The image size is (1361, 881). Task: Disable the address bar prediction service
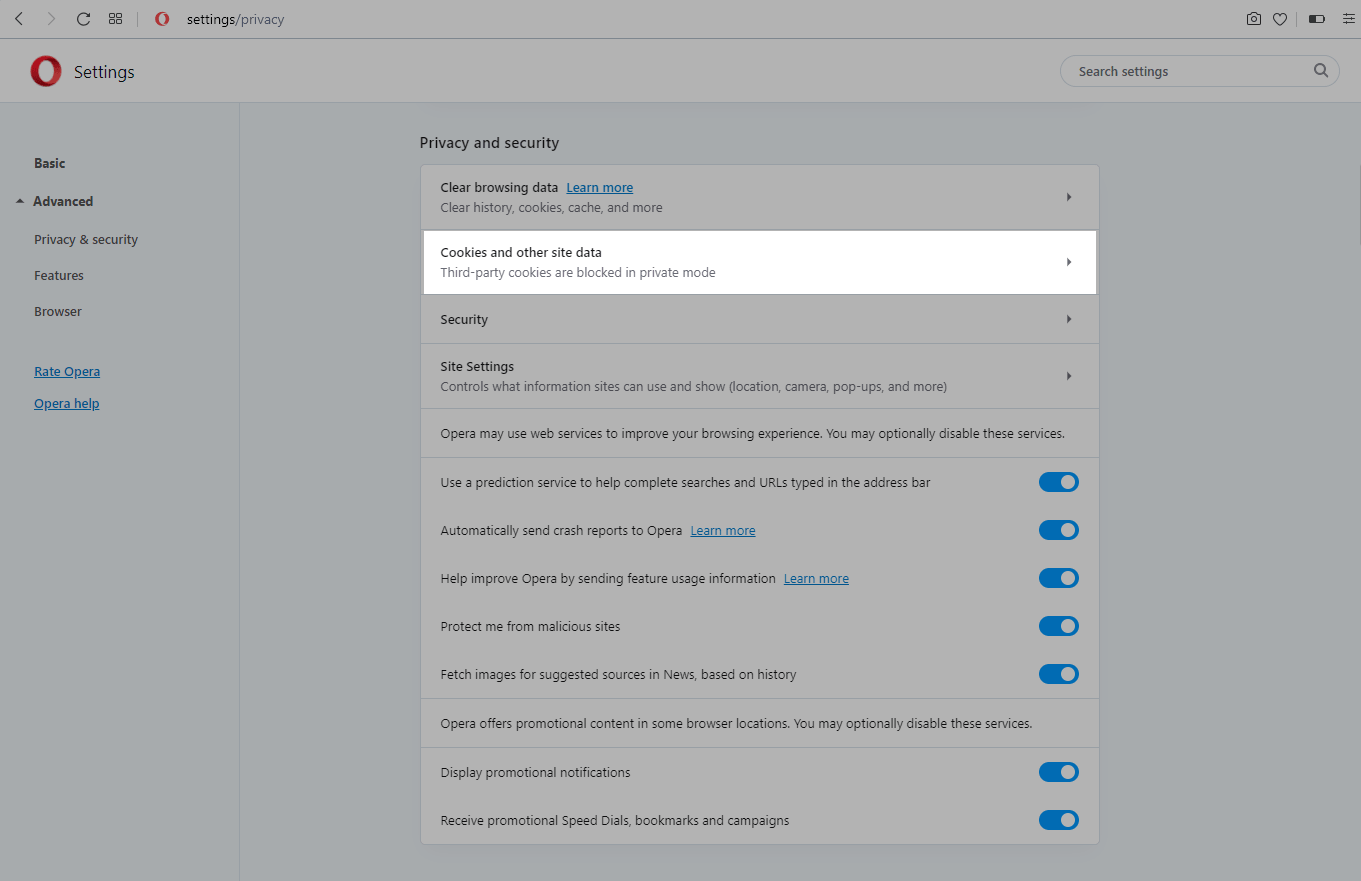pyautogui.click(x=1058, y=482)
